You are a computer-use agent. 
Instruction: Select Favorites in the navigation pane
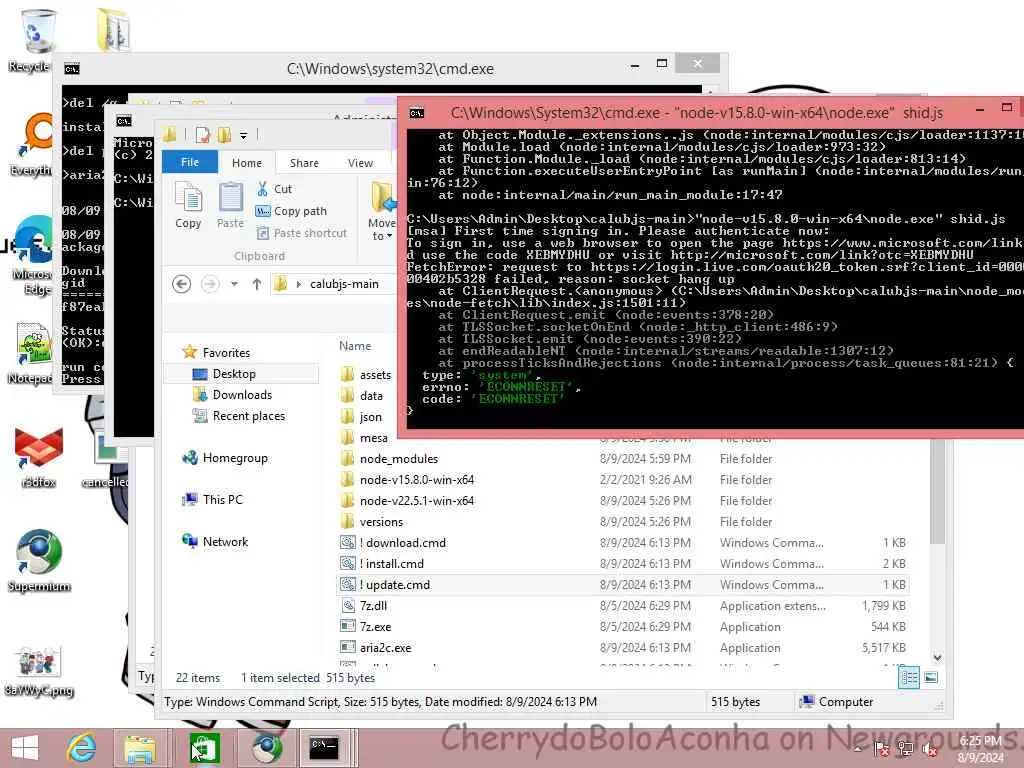tap(216, 353)
